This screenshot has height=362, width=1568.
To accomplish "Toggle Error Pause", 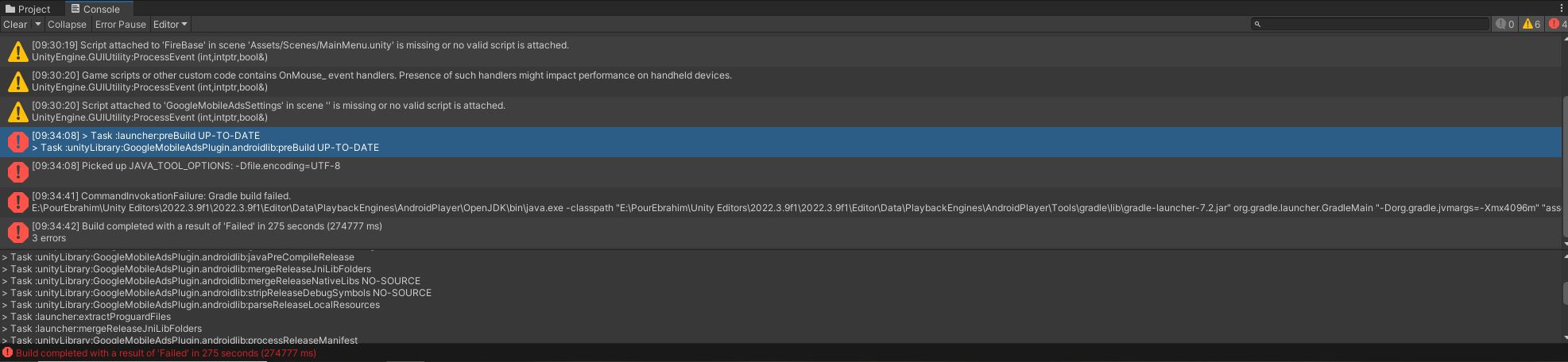I will click(x=121, y=25).
